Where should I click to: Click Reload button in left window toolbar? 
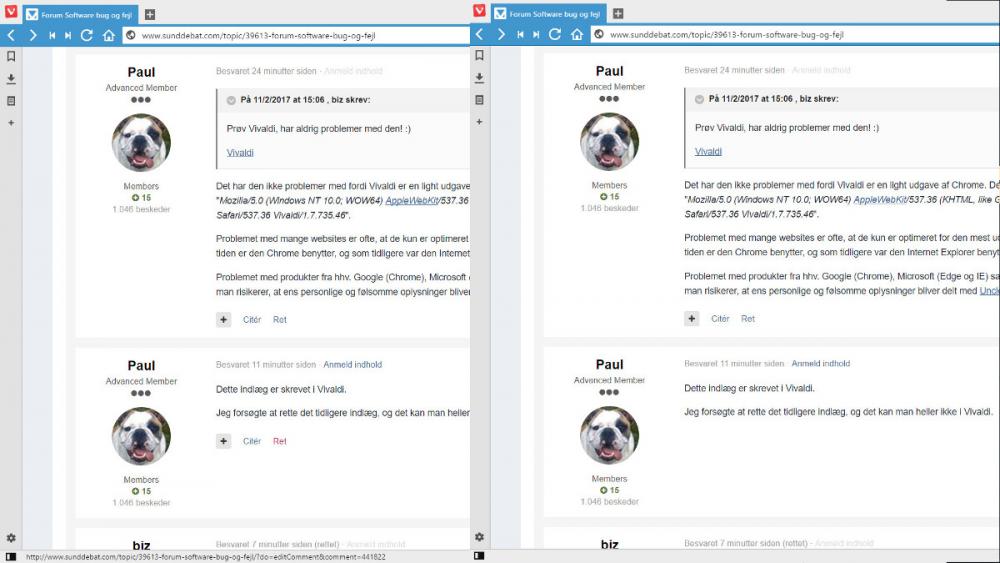pos(86,35)
